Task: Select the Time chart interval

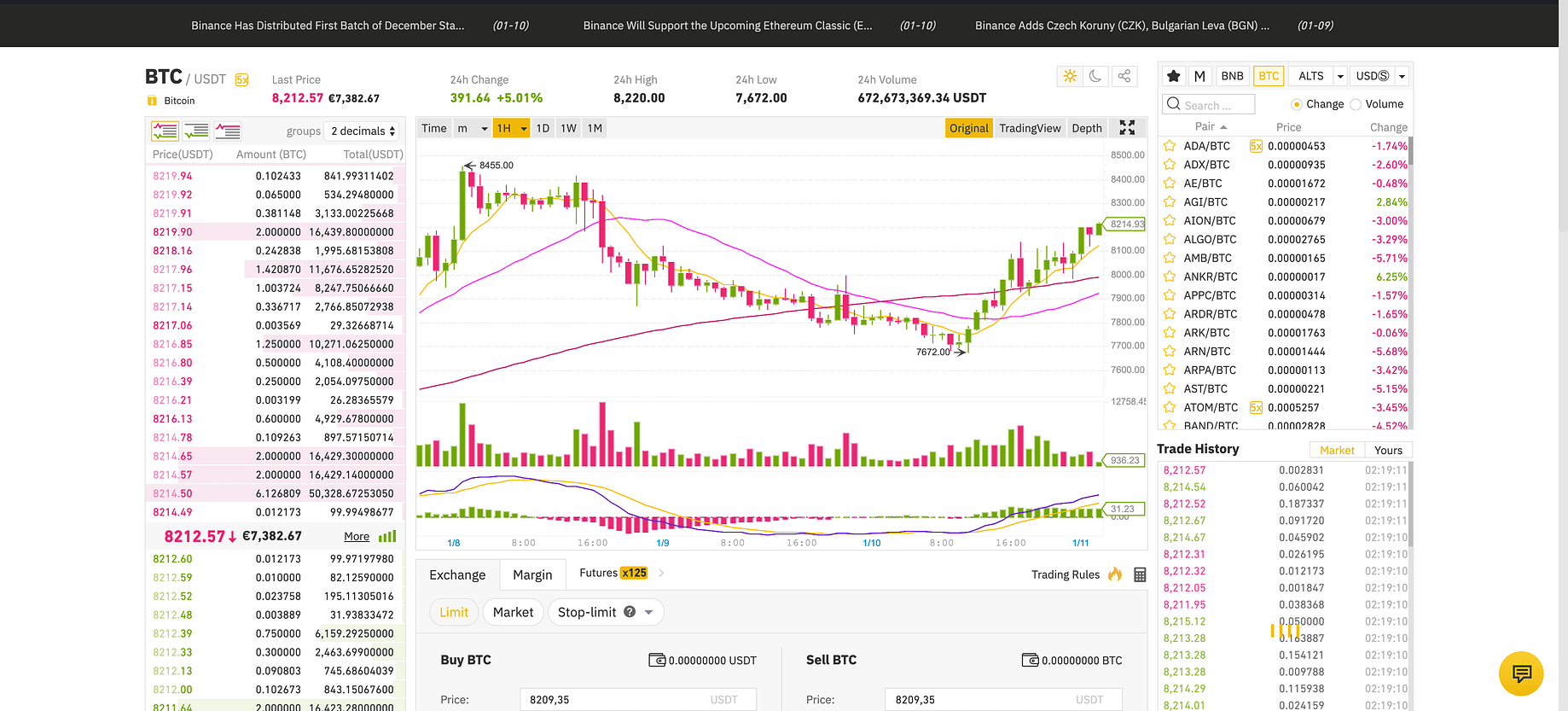Action: point(434,128)
